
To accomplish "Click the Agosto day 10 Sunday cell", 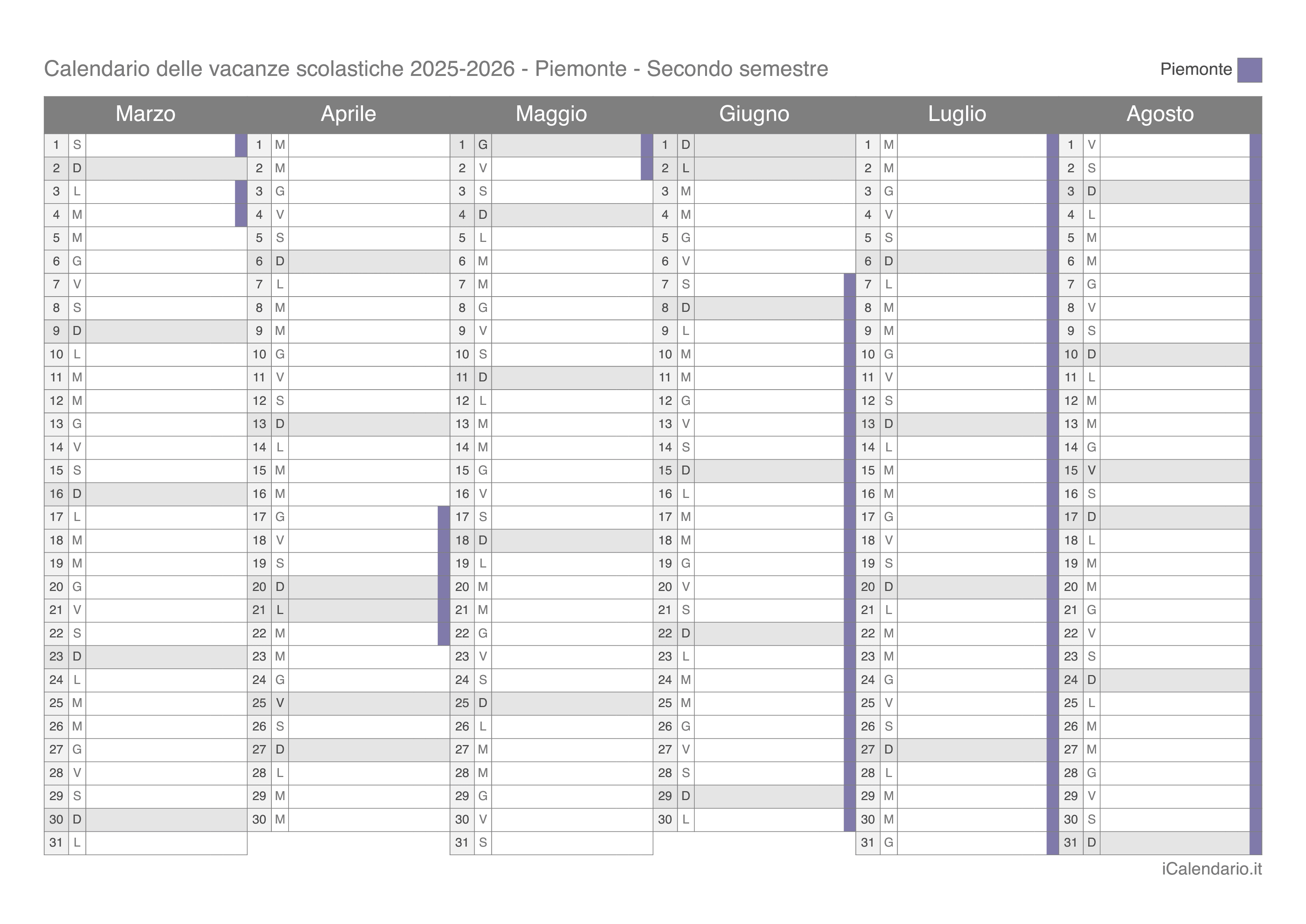I will click(1160, 355).
